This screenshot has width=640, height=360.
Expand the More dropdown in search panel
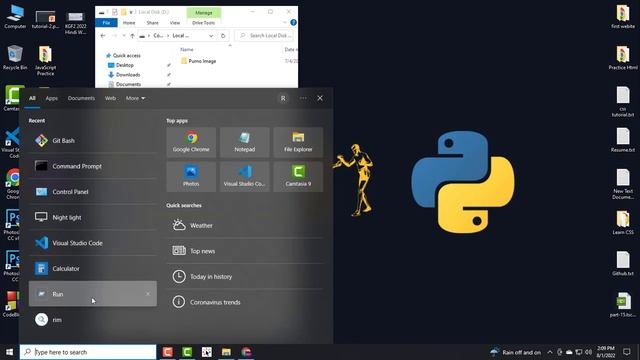click(x=135, y=98)
